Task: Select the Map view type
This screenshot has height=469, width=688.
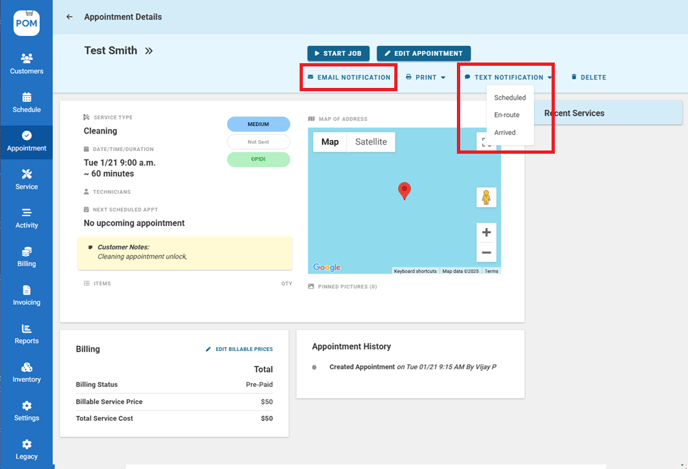Action: click(330, 142)
